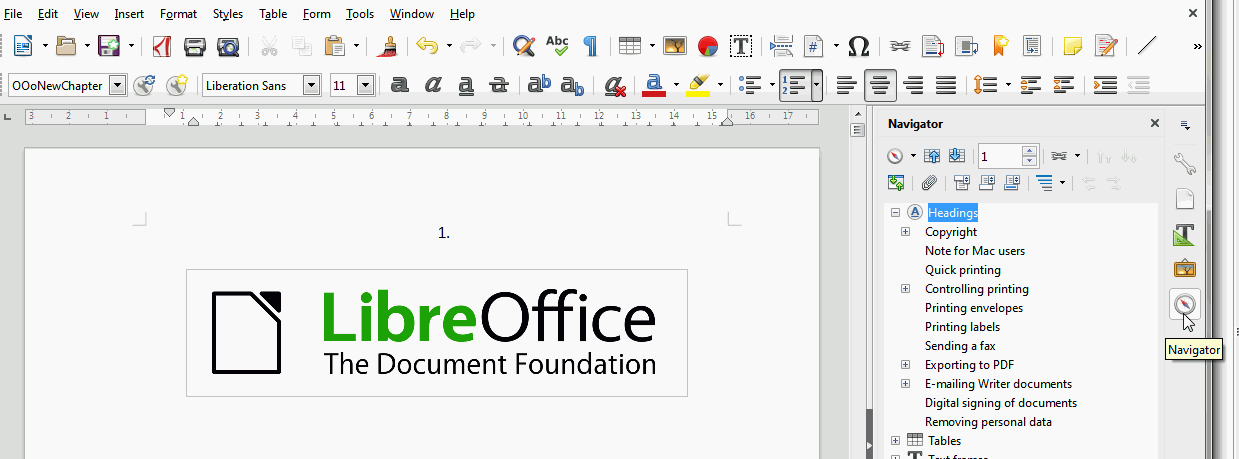
Task: Open the highlighting color dropdown arrow
Action: click(x=720, y=86)
